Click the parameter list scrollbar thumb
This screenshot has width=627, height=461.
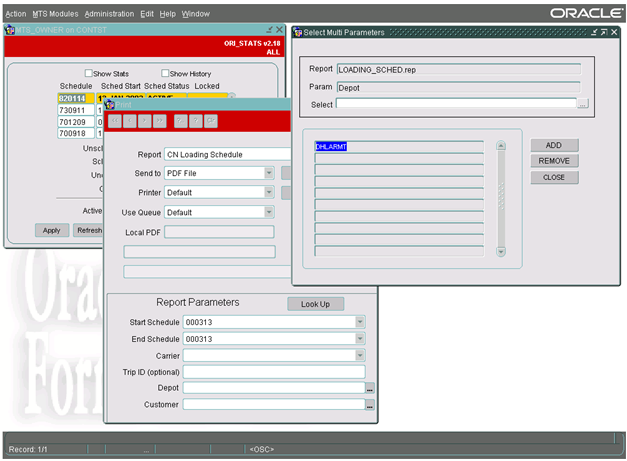(501, 196)
